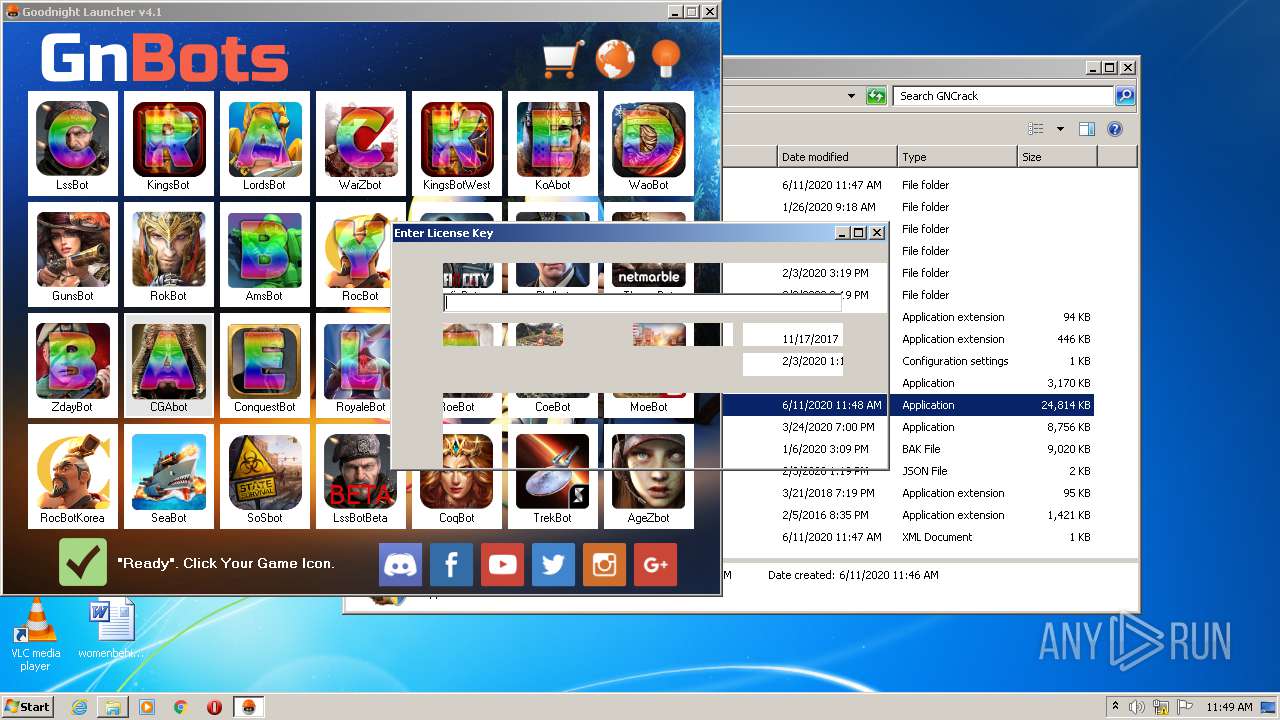Open the Discord social link
Screen dimensions: 1280x720
400,565
